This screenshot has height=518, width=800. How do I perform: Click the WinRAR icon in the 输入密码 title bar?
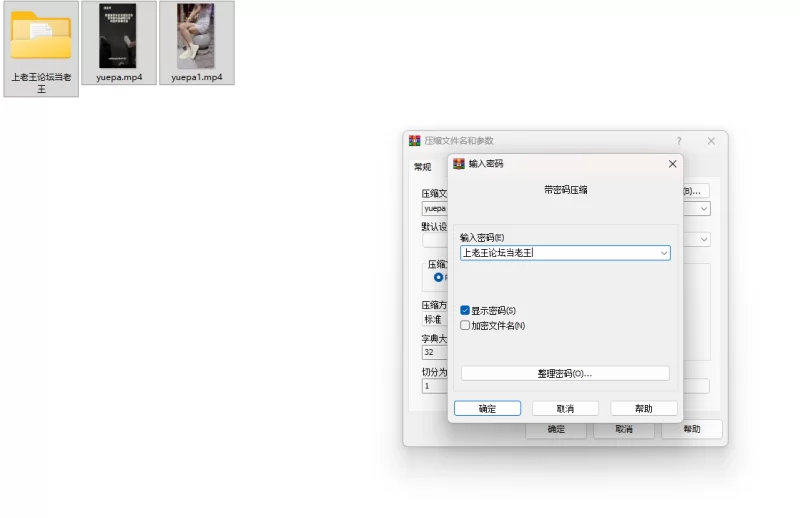(460, 164)
